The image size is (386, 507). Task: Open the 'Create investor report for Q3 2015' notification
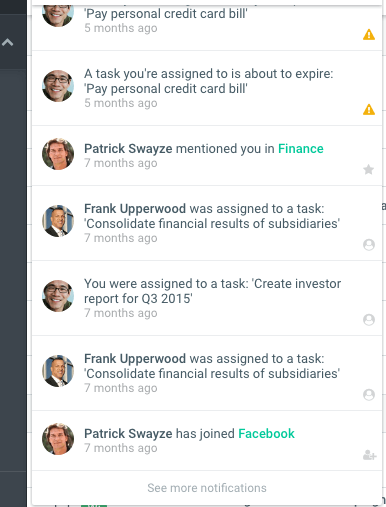(x=207, y=298)
